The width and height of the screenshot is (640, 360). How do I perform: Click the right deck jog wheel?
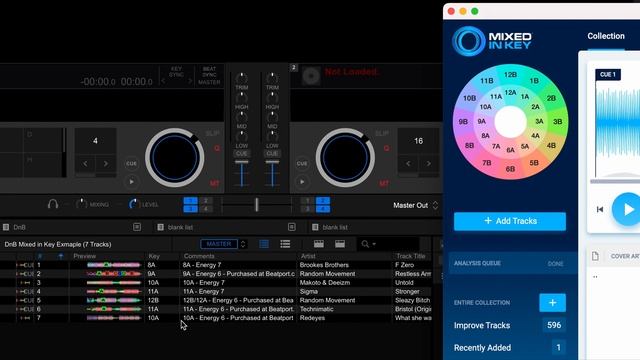coord(345,158)
